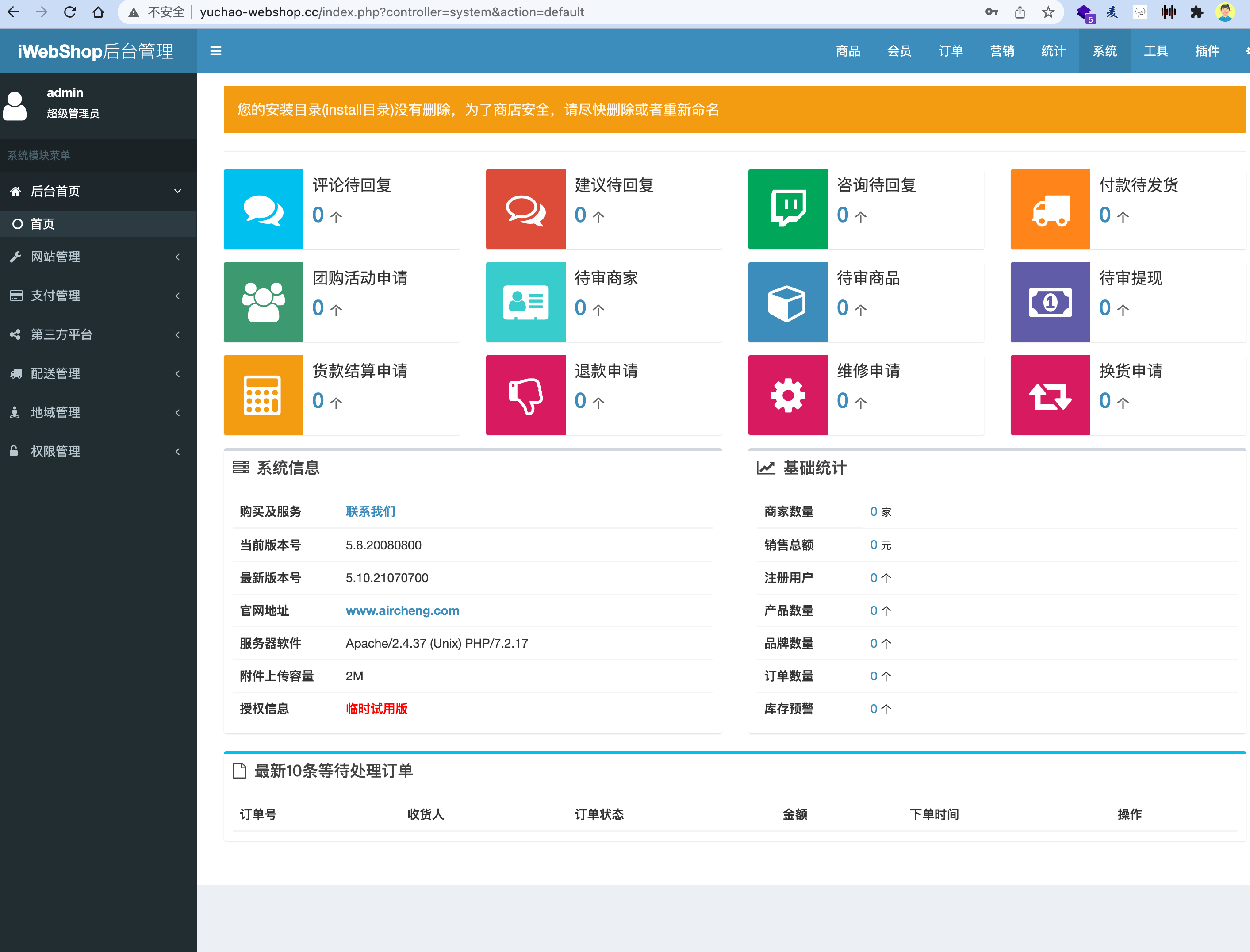Click the red suggestions-pending speech bubble icon

[x=525, y=209]
